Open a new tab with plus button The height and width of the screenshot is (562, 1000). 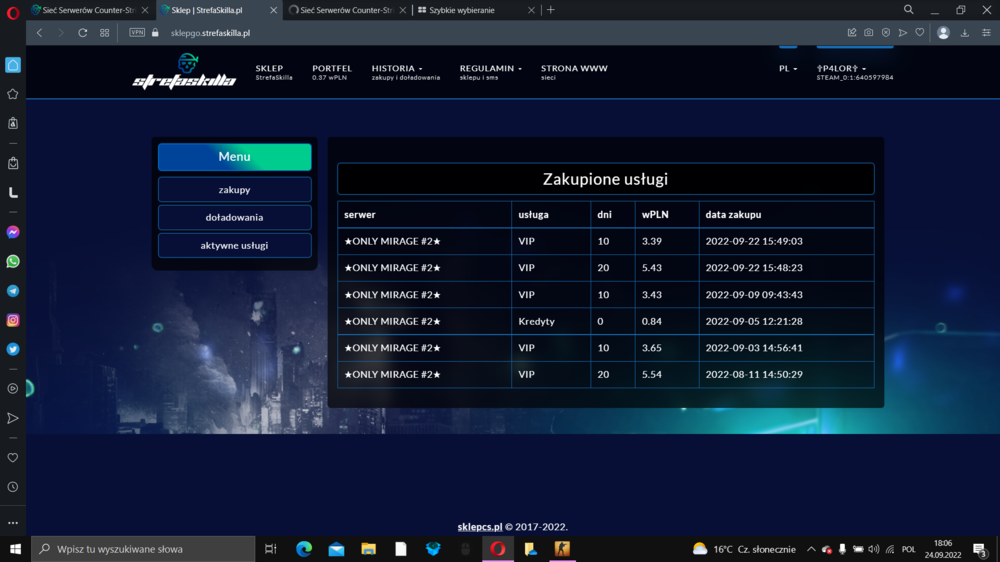[551, 10]
